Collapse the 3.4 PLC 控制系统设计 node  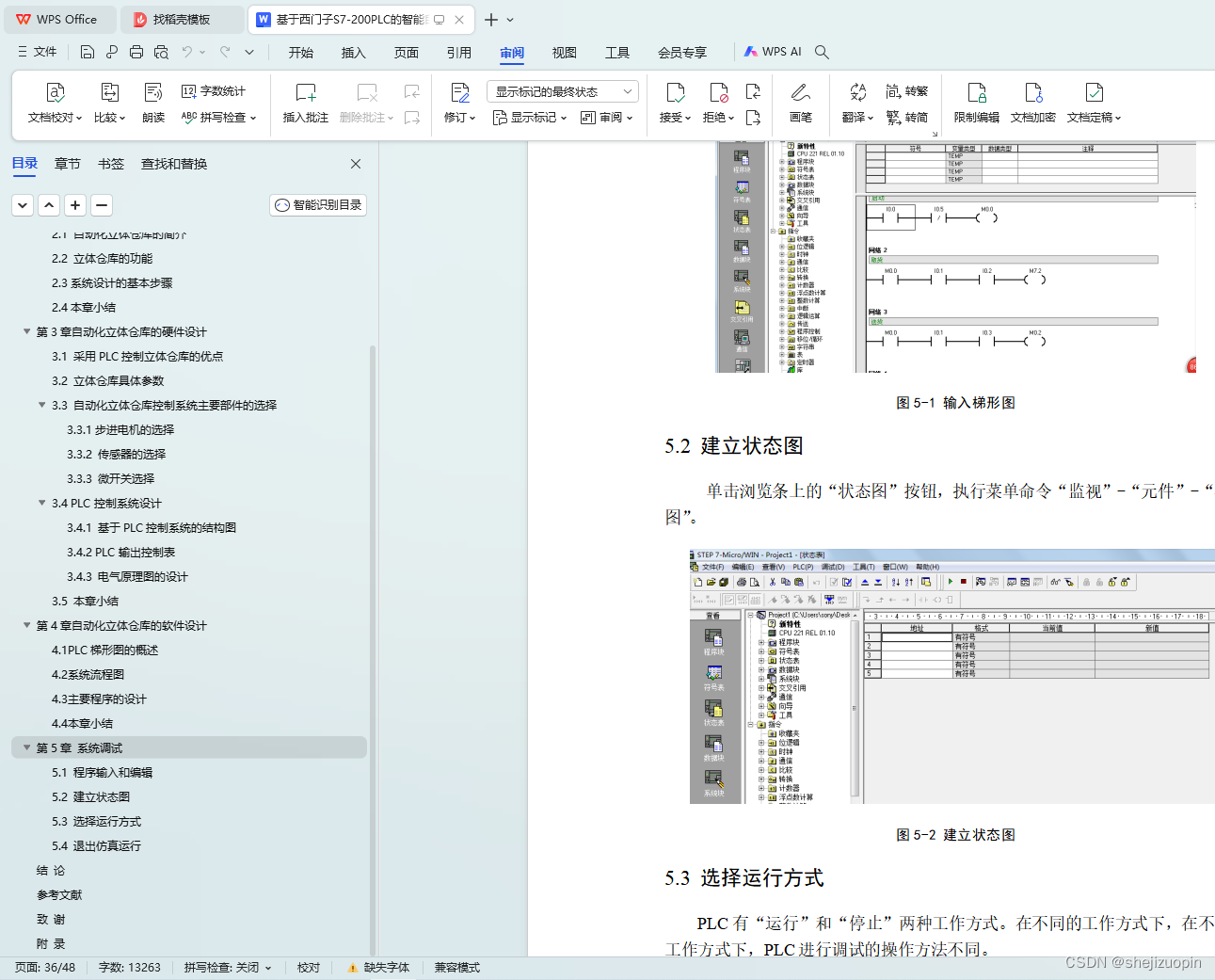(41, 503)
